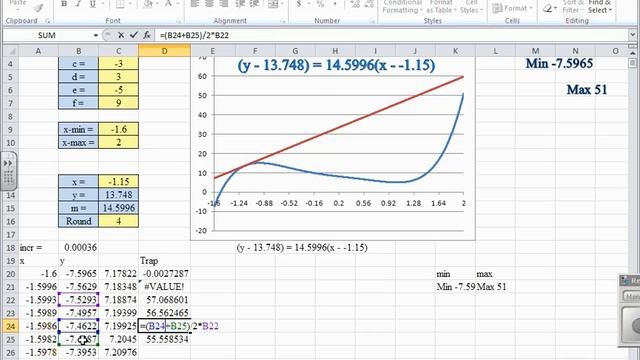Select cell showing 57.068601

[164, 300]
